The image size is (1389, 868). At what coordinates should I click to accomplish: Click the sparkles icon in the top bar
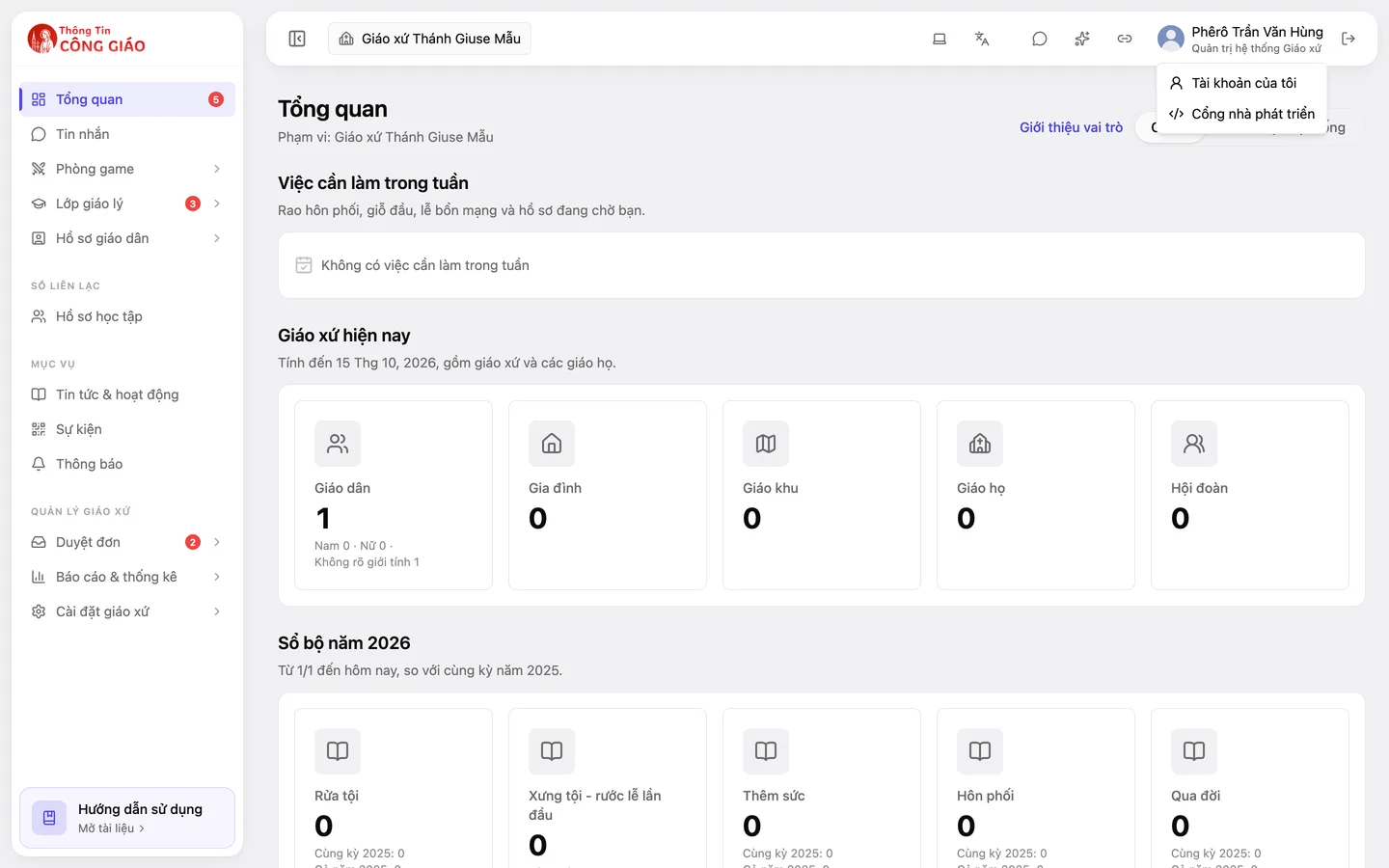point(1082,39)
